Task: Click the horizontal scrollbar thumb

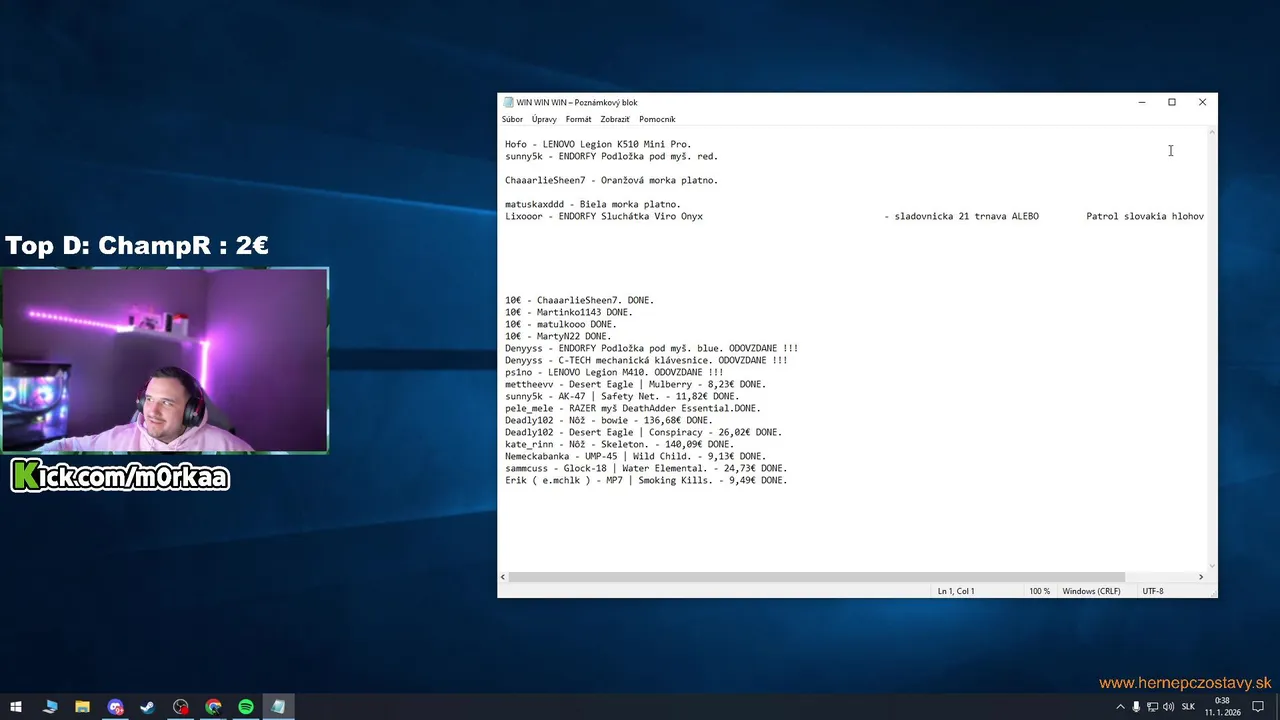Action: pos(817,577)
